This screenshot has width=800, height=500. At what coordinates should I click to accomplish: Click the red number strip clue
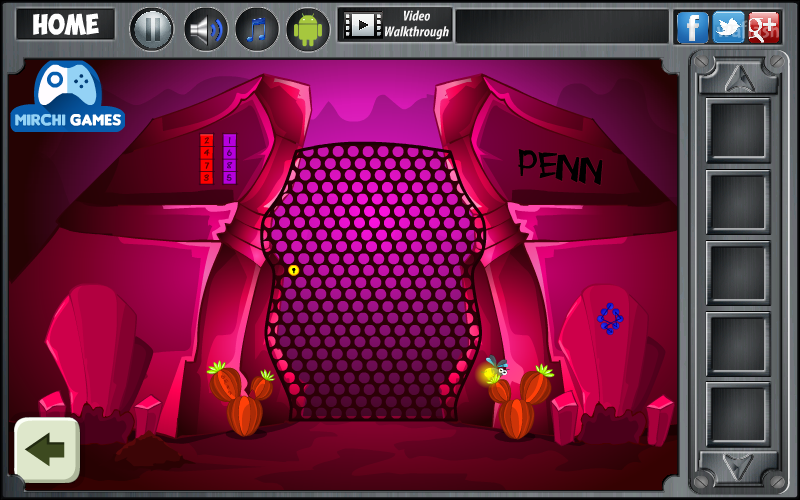coord(206,159)
